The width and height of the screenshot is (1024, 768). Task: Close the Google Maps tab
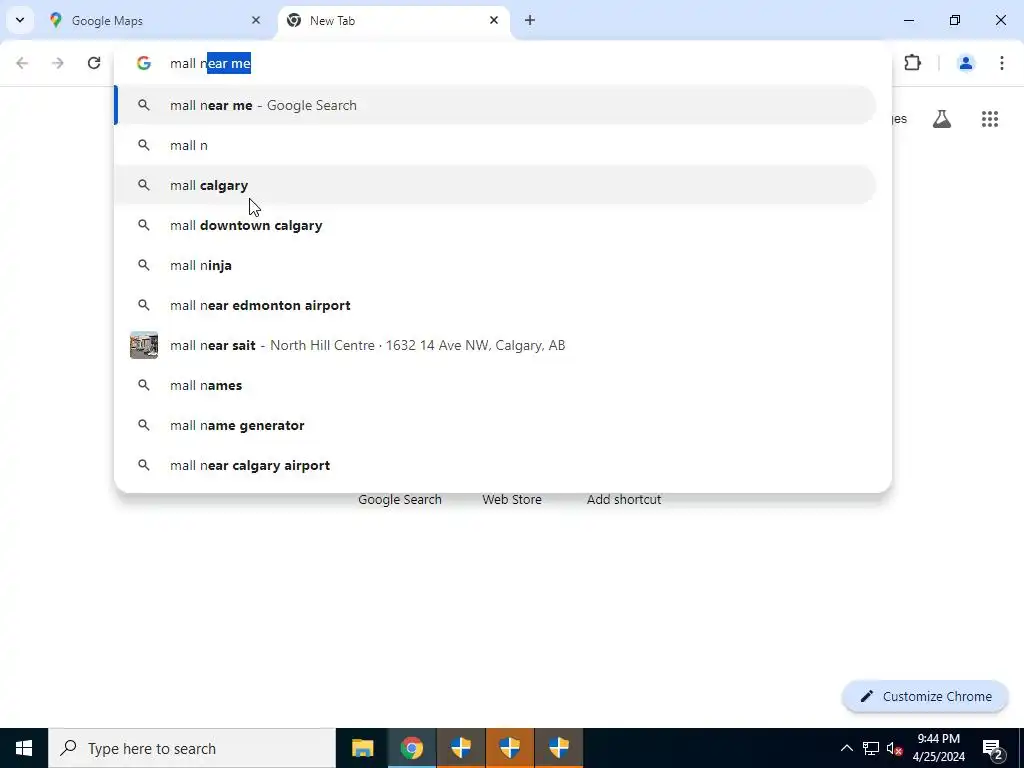(256, 20)
